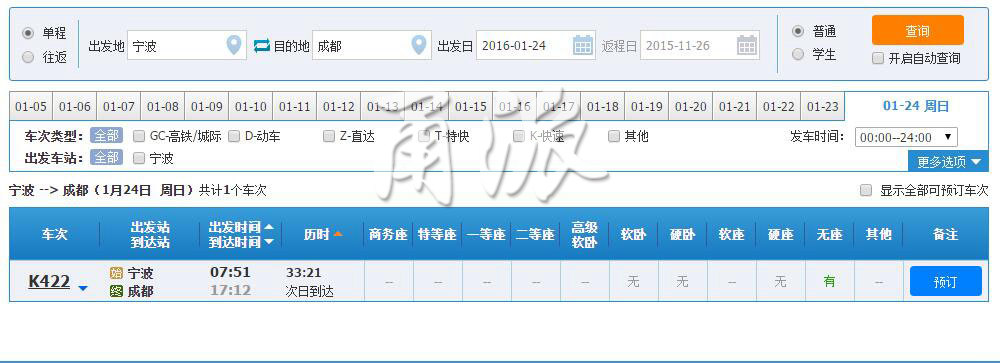This screenshot has height=363, width=1000.
Task: Open the departure date calendar icon
Action: 582,45
